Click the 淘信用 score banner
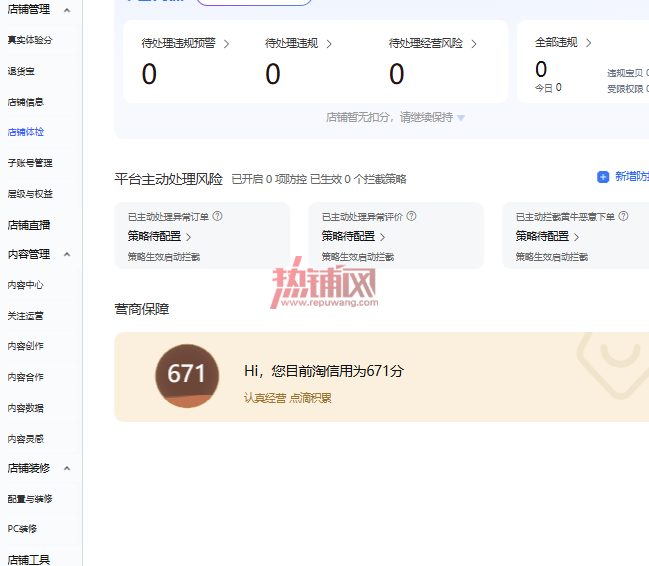 pos(382,377)
